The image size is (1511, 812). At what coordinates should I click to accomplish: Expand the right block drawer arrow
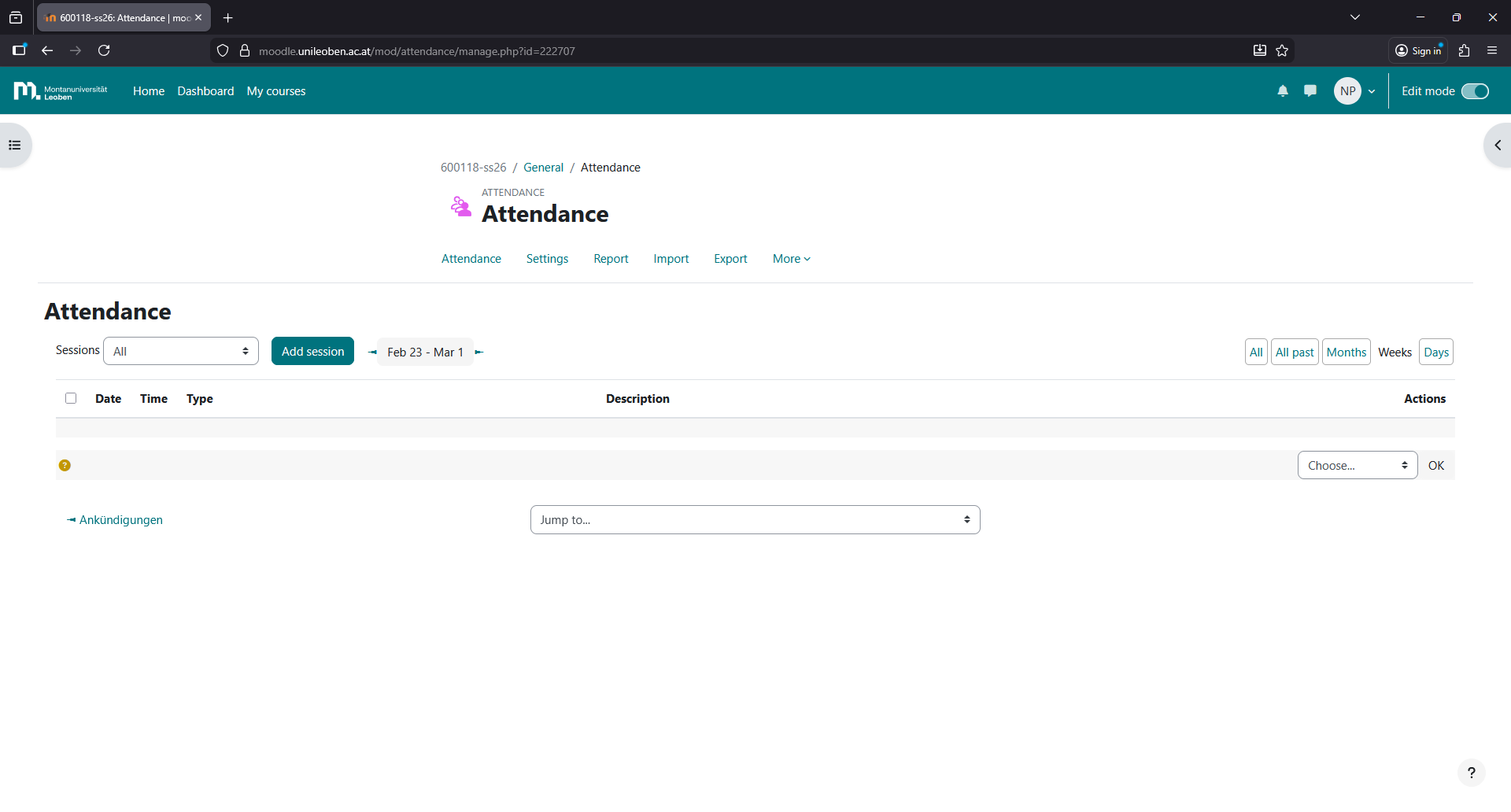tap(1497, 146)
